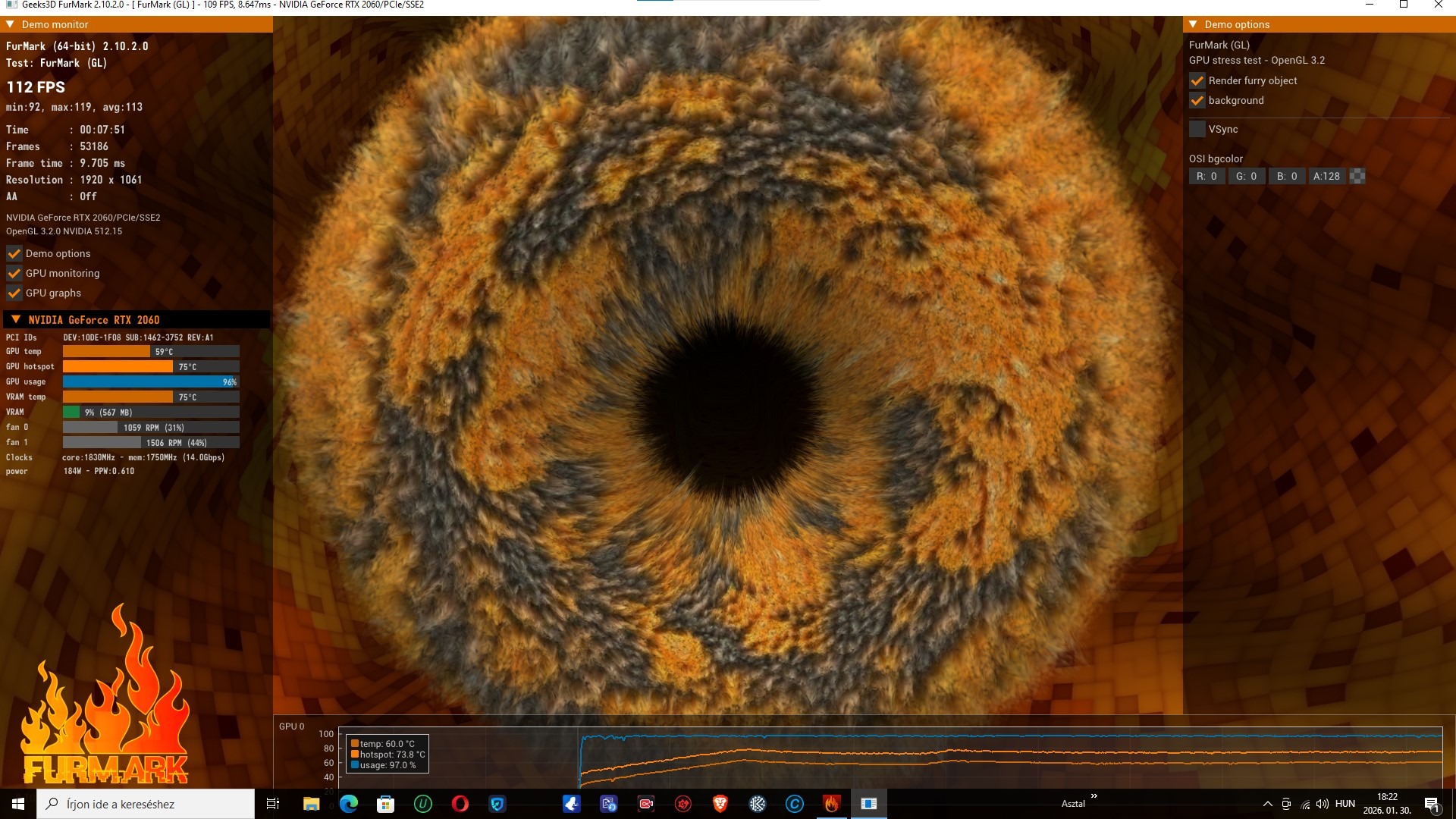Collapse the Demo options panel
Viewport: 1456px width, 819px height.
pyautogui.click(x=1193, y=24)
